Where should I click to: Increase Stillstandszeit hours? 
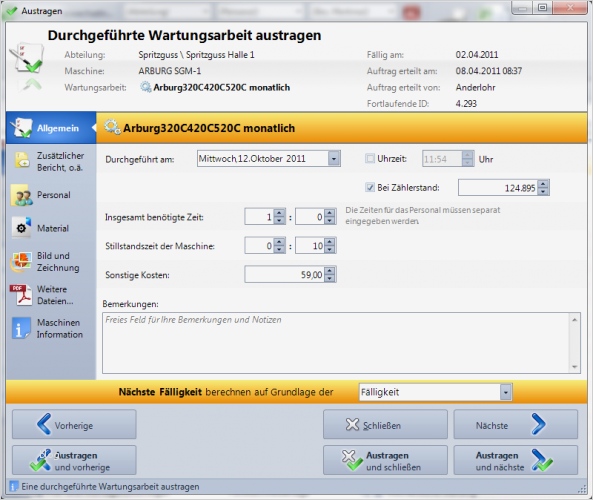[279, 242]
